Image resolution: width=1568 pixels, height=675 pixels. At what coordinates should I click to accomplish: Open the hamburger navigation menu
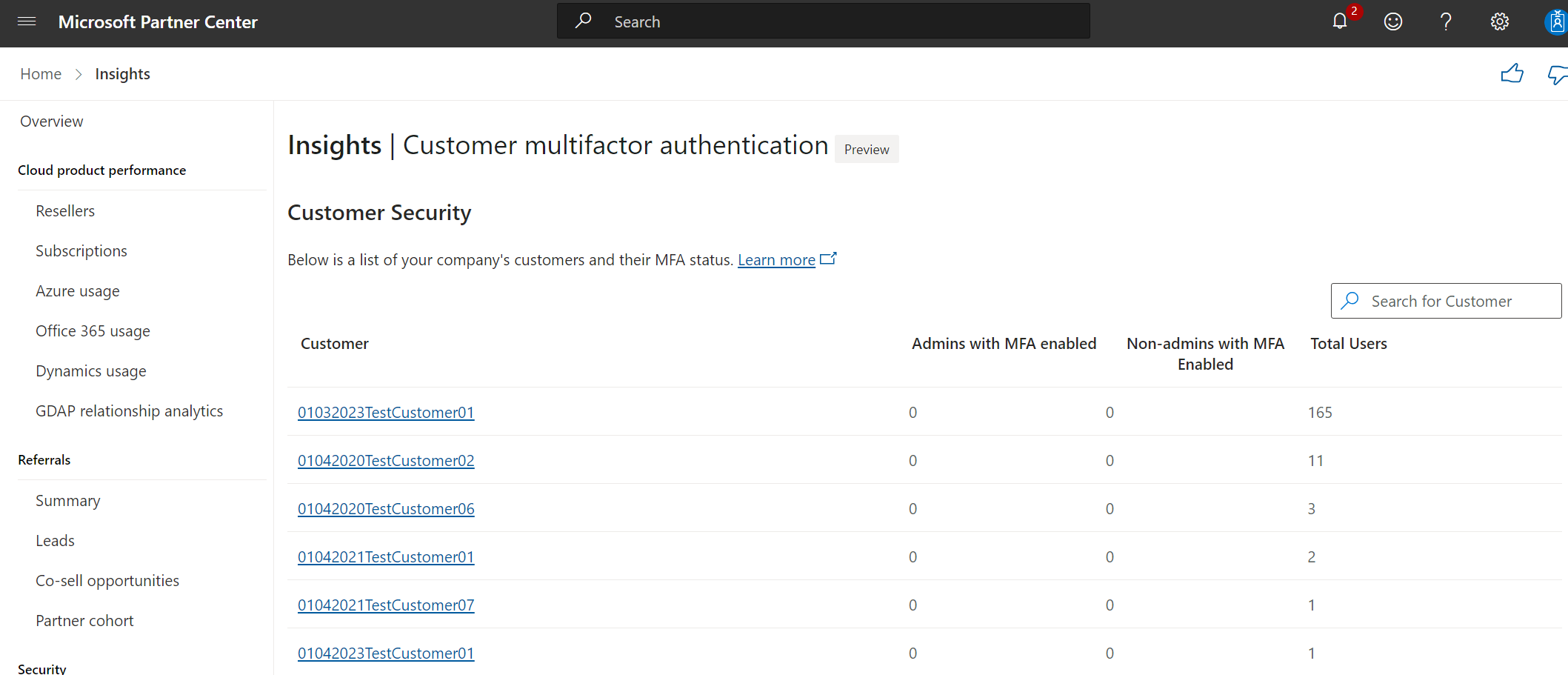[x=27, y=21]
